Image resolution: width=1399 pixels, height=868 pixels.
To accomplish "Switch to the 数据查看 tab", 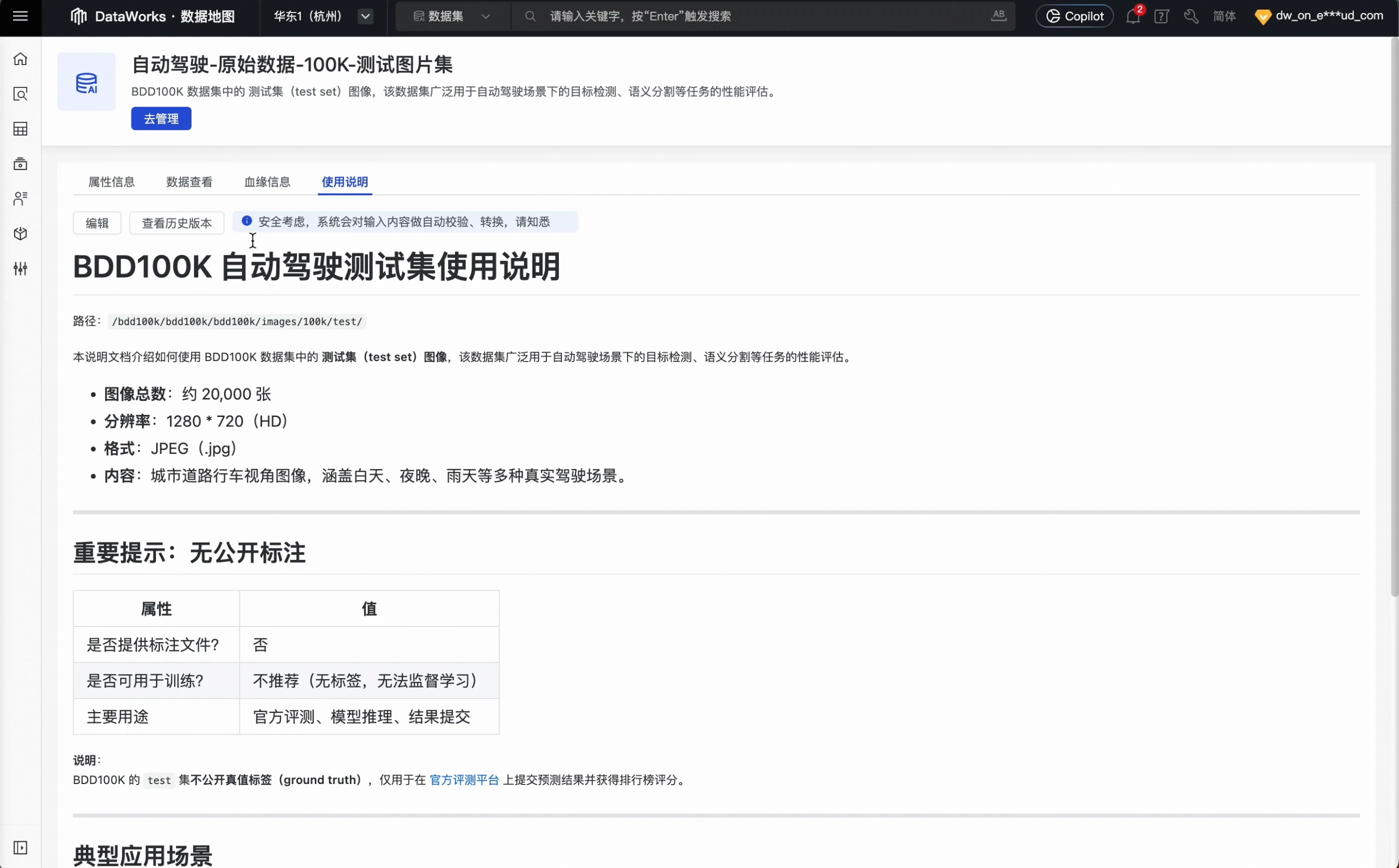I will pos(189,181).
